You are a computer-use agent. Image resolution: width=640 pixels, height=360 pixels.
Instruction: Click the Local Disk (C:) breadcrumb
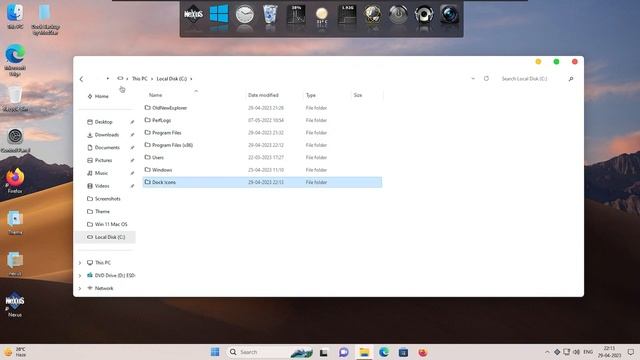tap(171, 79)
